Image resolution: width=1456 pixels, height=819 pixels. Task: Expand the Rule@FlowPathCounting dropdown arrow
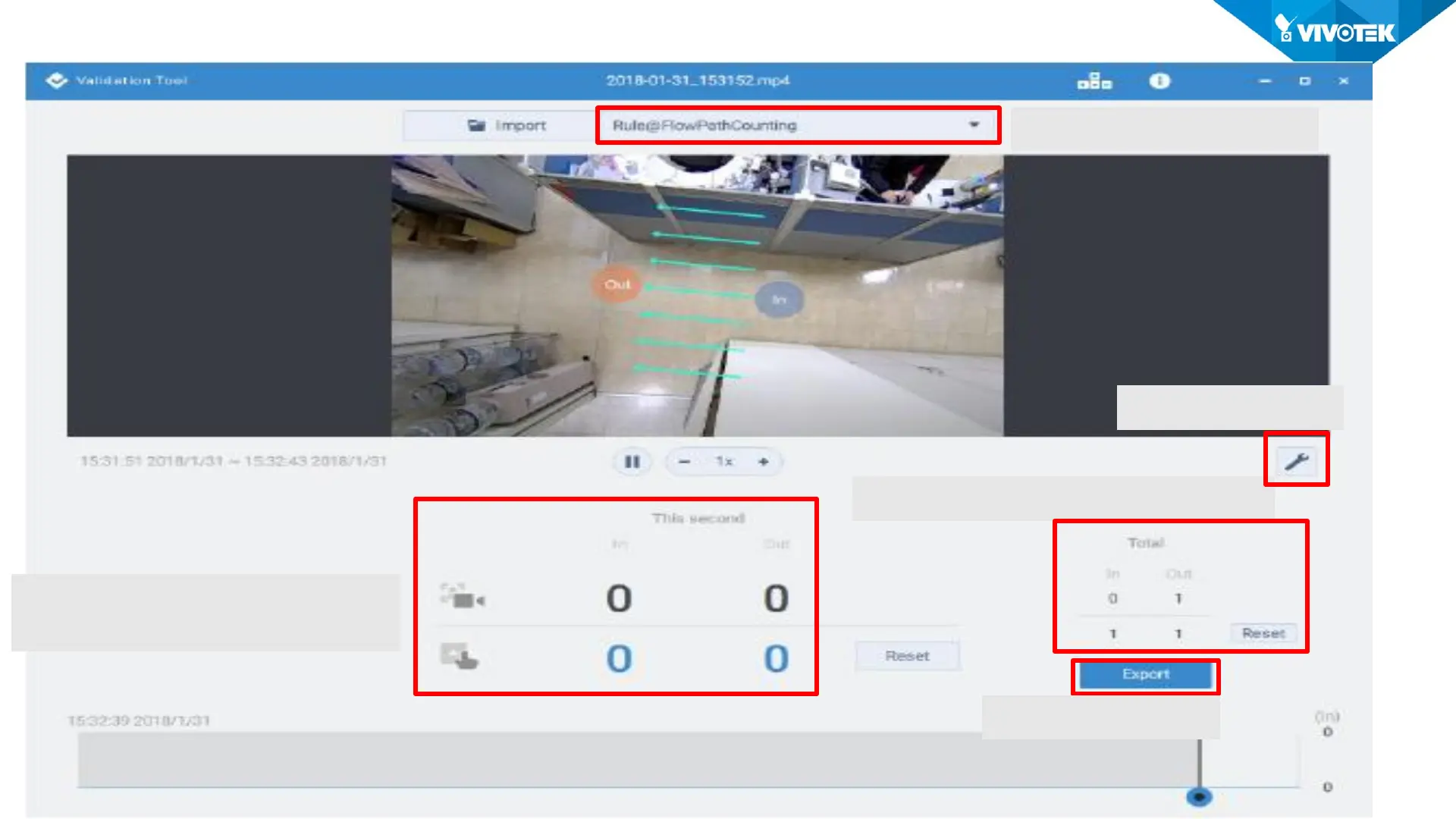[974, 125]
